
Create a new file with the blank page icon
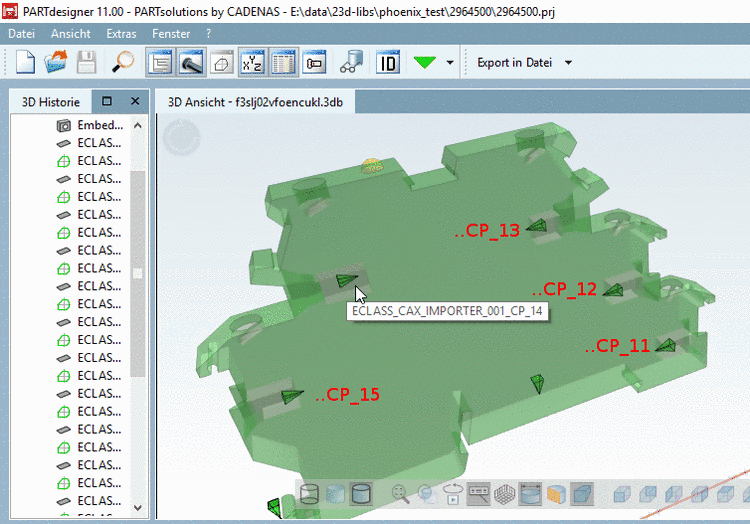click(25, 62)
